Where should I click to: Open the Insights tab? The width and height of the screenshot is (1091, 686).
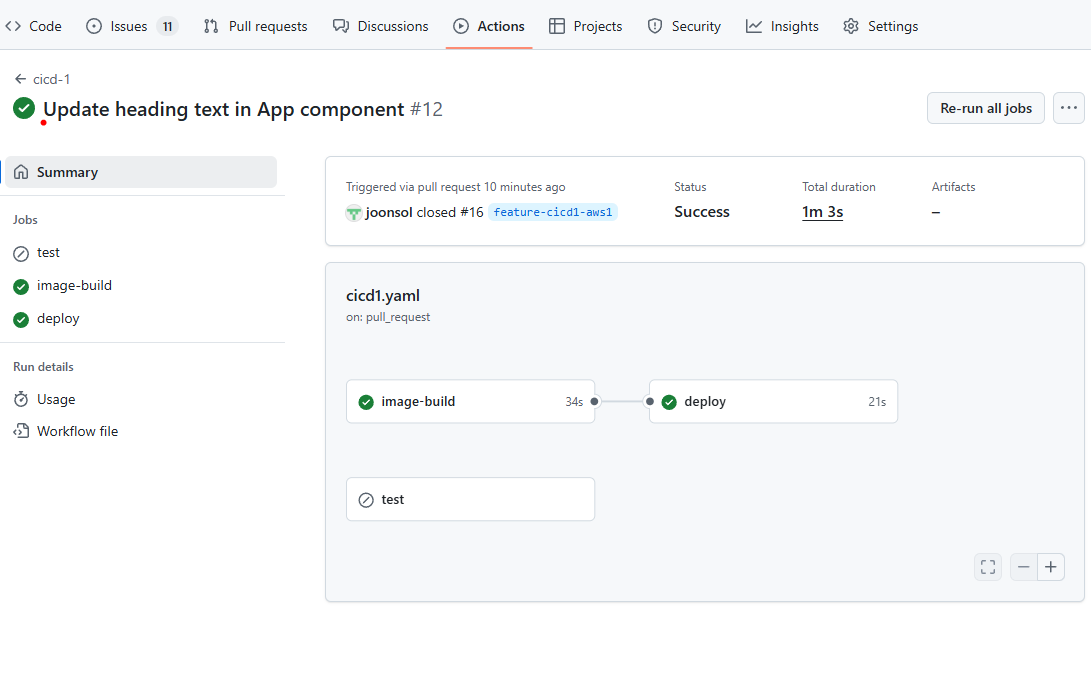(782, 26)
